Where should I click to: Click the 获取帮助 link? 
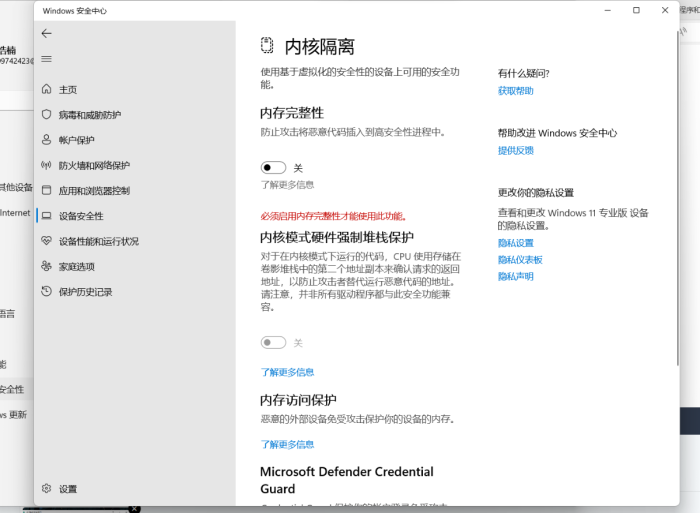[x=516, y=91]
